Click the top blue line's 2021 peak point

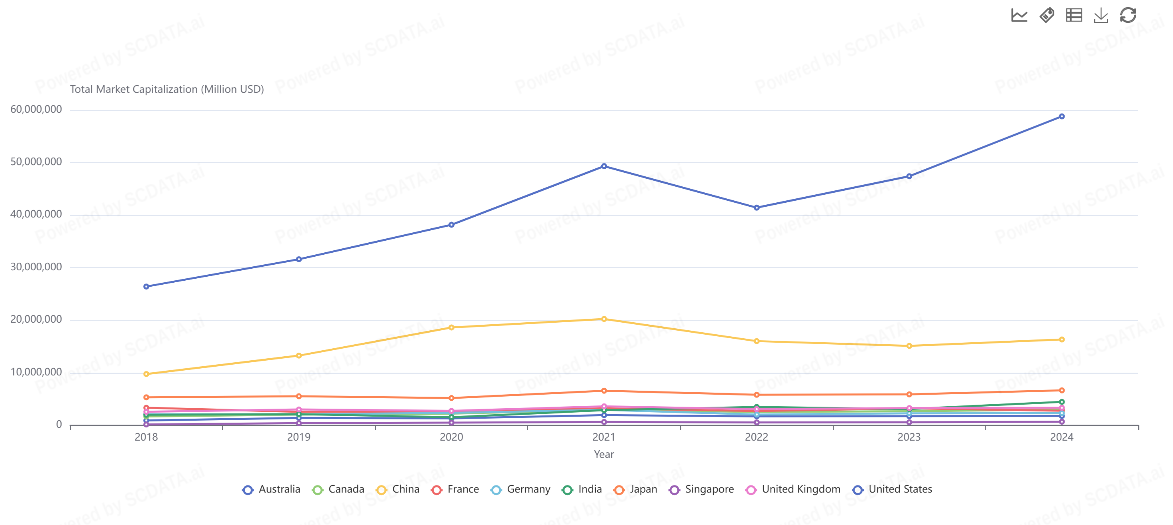604,166
